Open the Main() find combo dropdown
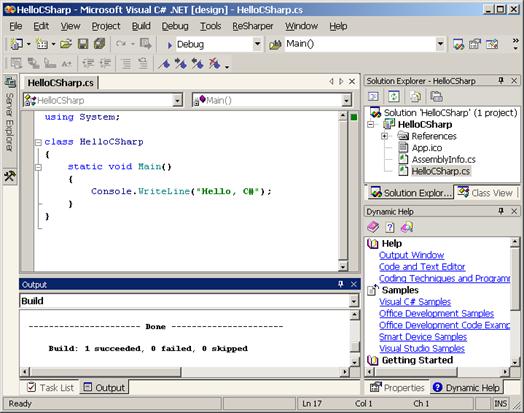This screenshot has width=524, height=413. pos(440,44)
